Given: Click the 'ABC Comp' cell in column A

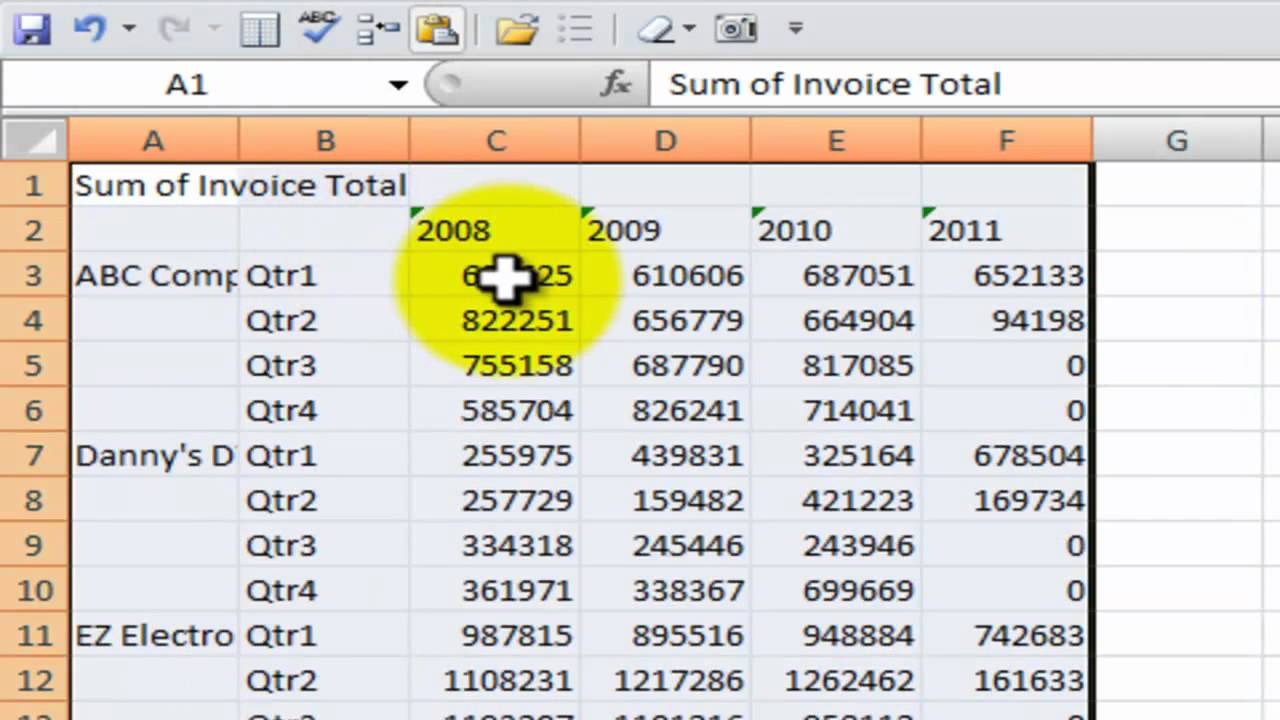Looking at the screenshot, I should (153, 275).
